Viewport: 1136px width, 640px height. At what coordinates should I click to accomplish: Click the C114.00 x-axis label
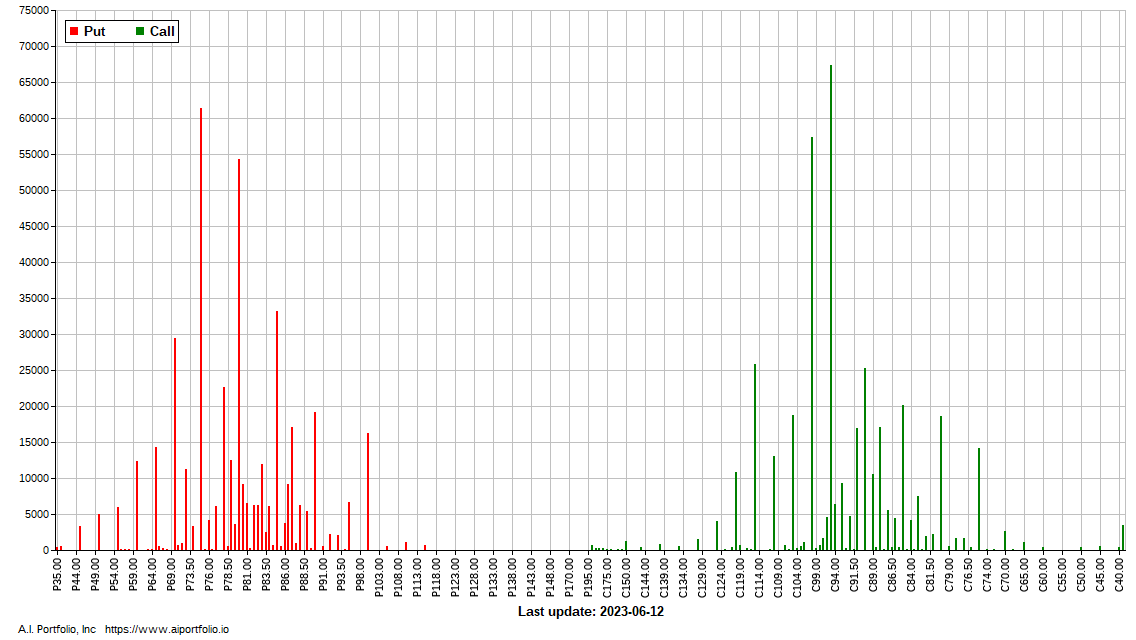(759, 578)
